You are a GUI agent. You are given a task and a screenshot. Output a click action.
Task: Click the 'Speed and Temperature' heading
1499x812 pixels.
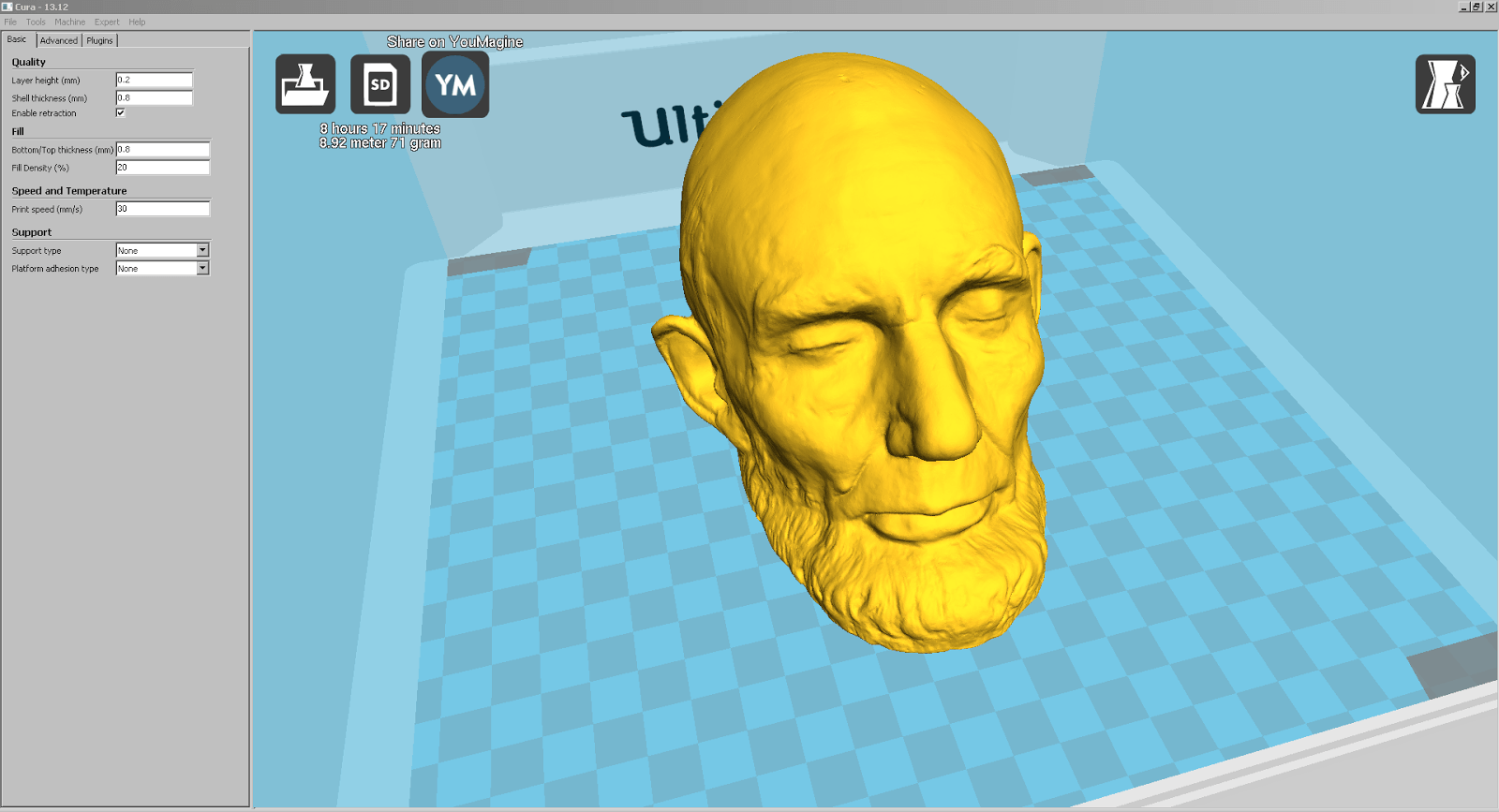(69, 190)
